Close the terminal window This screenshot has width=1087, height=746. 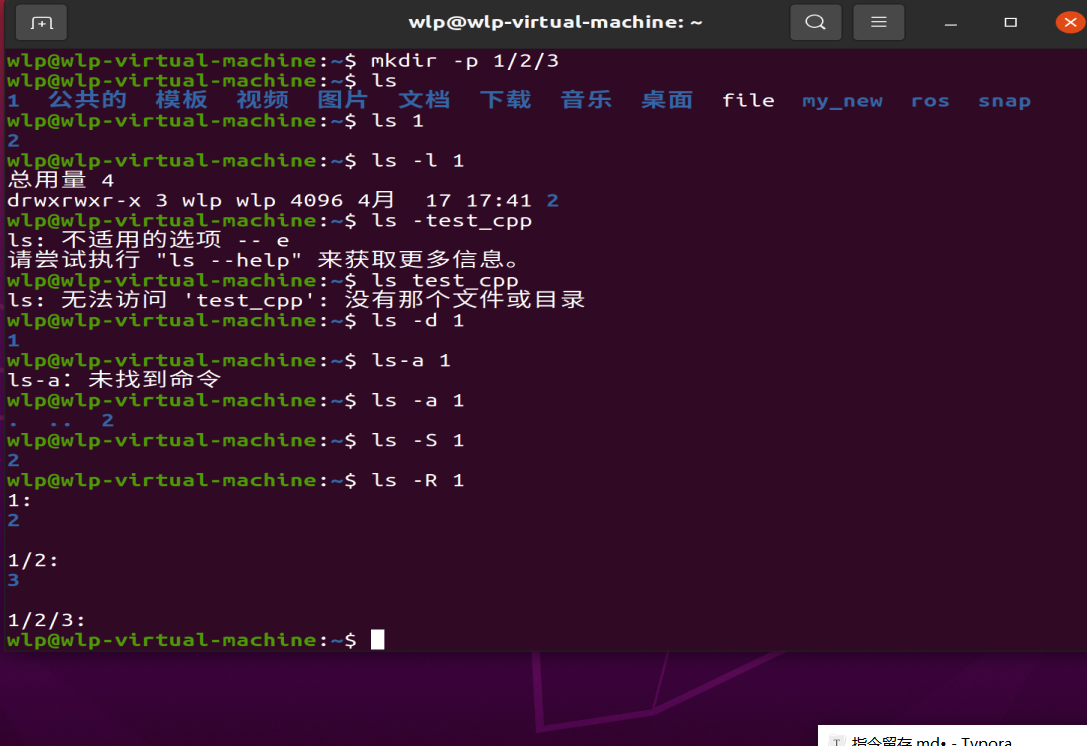[x=1066, y=22]
